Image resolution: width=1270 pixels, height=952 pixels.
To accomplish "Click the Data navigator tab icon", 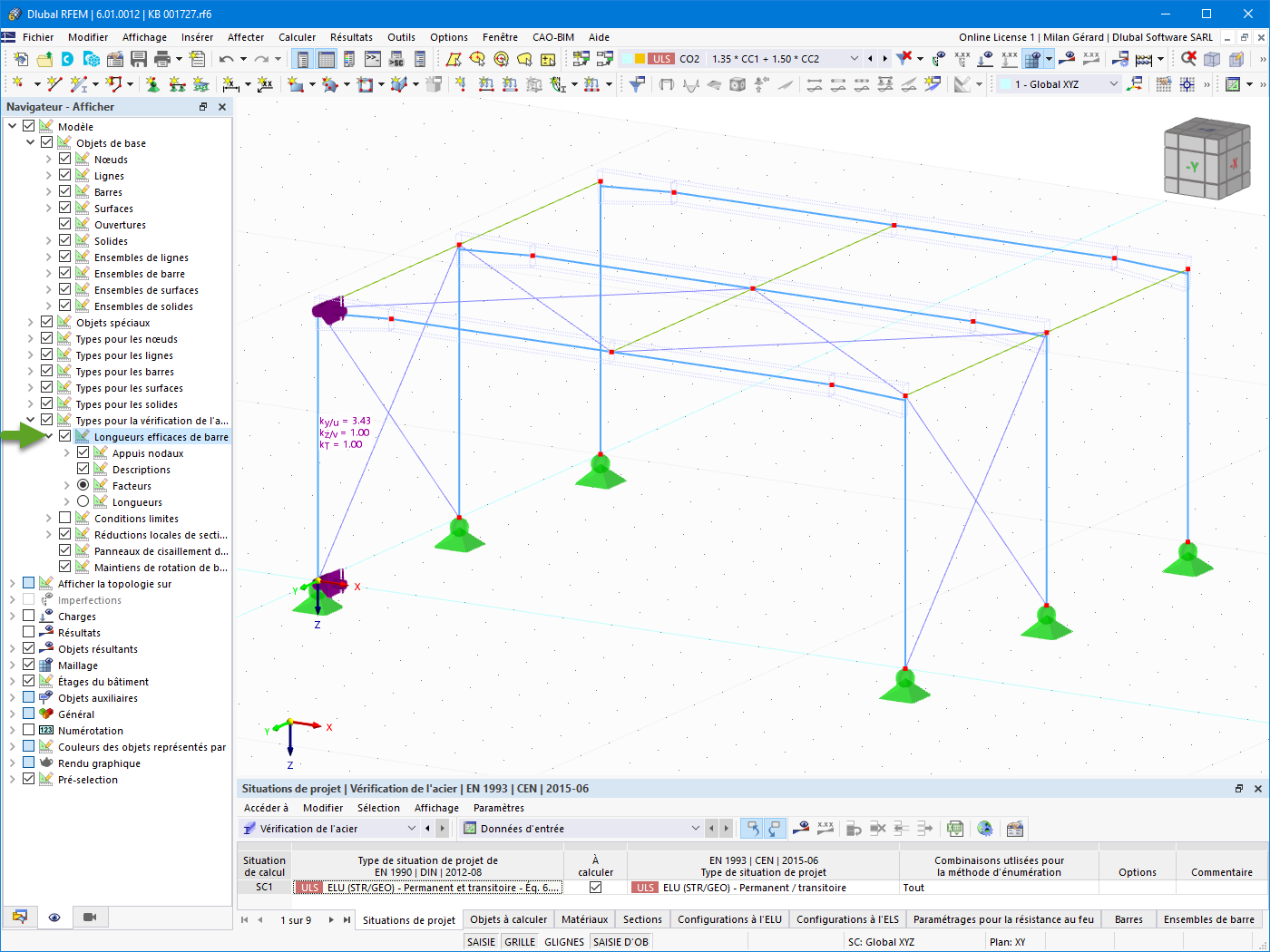I will [20, 917].
